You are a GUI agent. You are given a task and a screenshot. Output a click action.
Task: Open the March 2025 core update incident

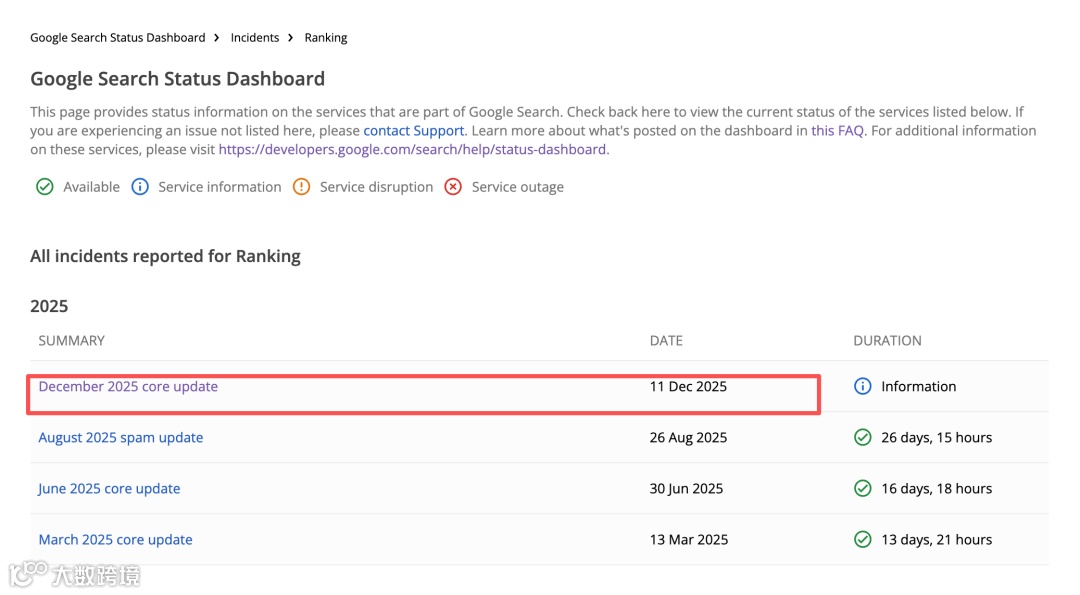tap(115, 539)
